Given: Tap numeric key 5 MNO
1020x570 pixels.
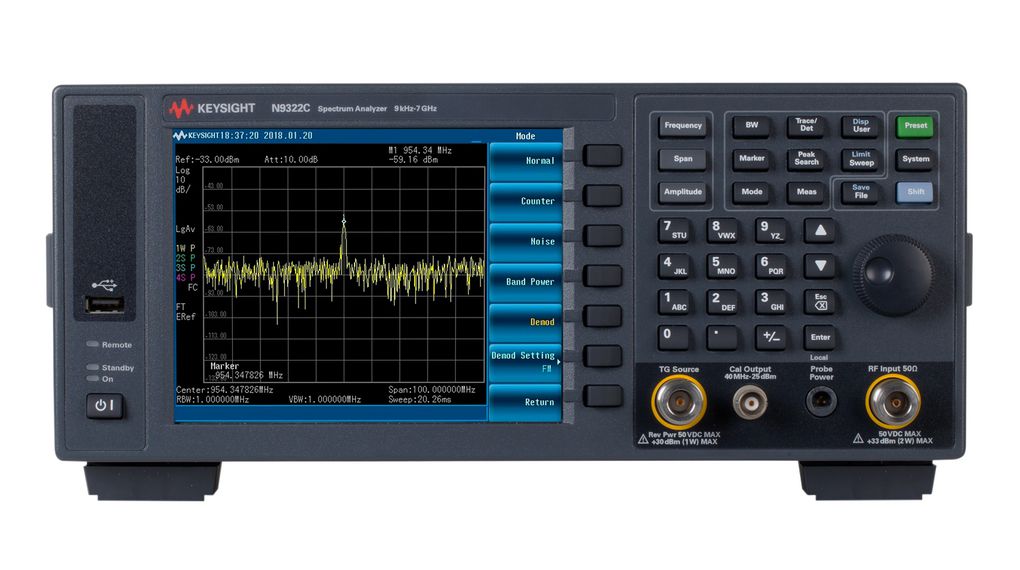Looking at the screenshot, I should (723, 266).
